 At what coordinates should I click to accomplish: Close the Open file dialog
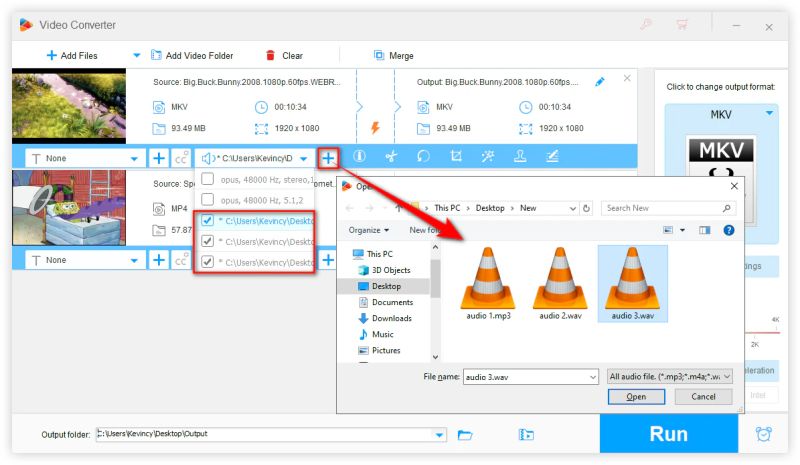point(734,186)
